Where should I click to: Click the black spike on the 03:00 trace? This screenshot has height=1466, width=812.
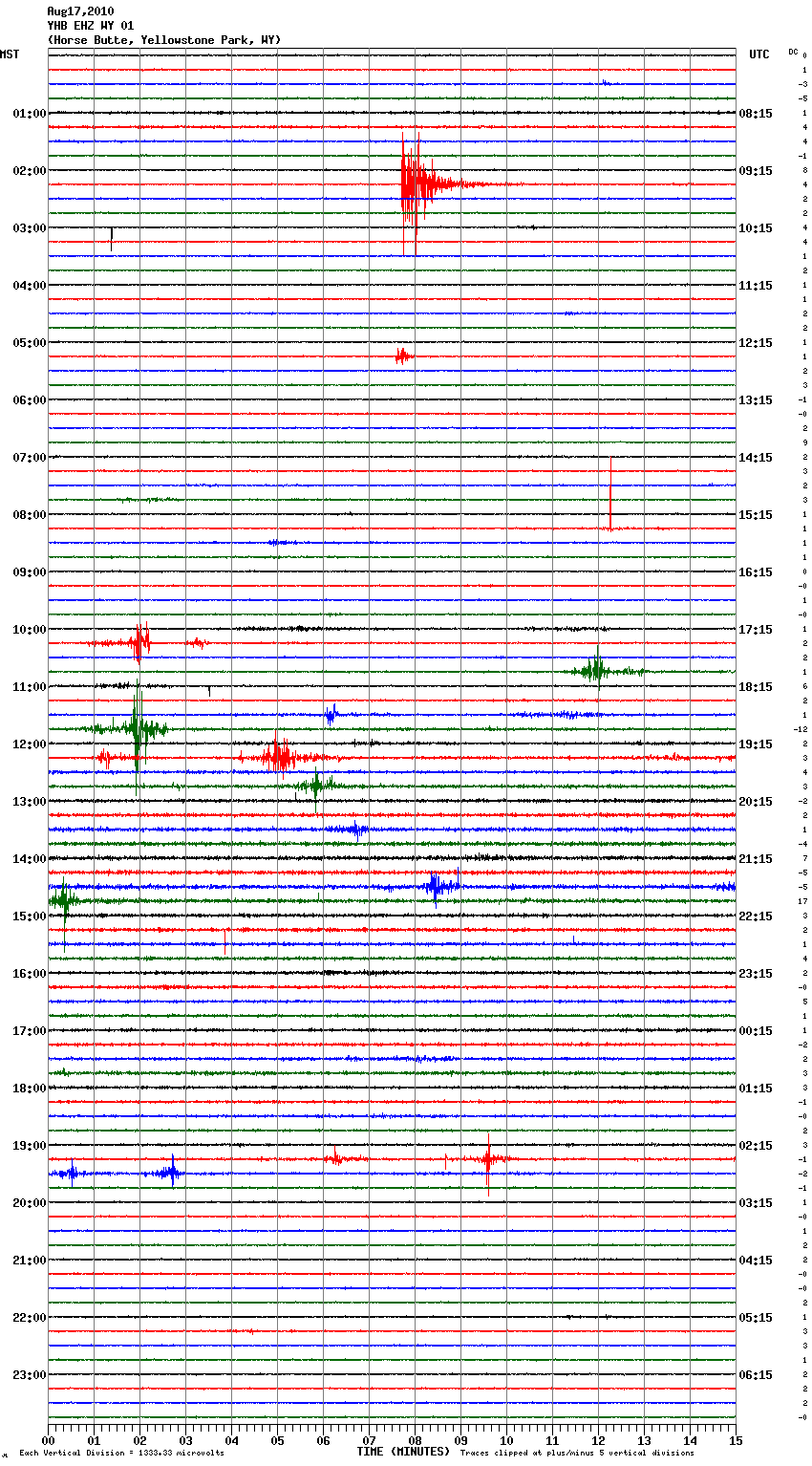112,237
